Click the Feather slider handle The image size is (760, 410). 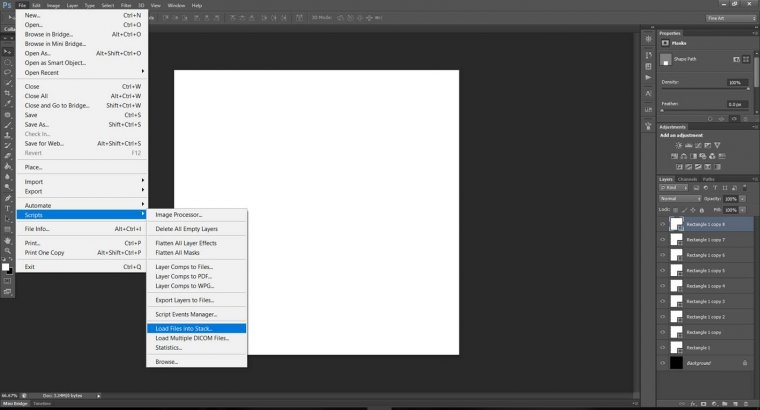pos(663,110)
